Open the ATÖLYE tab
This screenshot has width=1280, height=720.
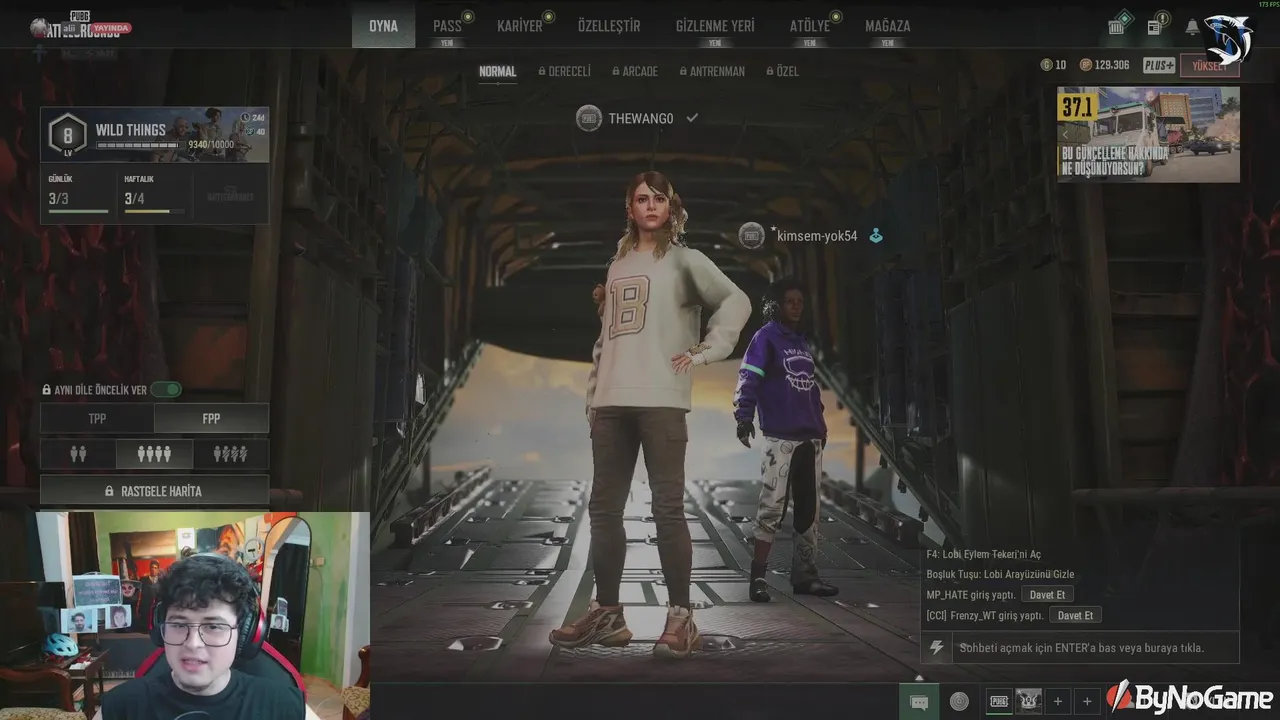tap(809, 26)
